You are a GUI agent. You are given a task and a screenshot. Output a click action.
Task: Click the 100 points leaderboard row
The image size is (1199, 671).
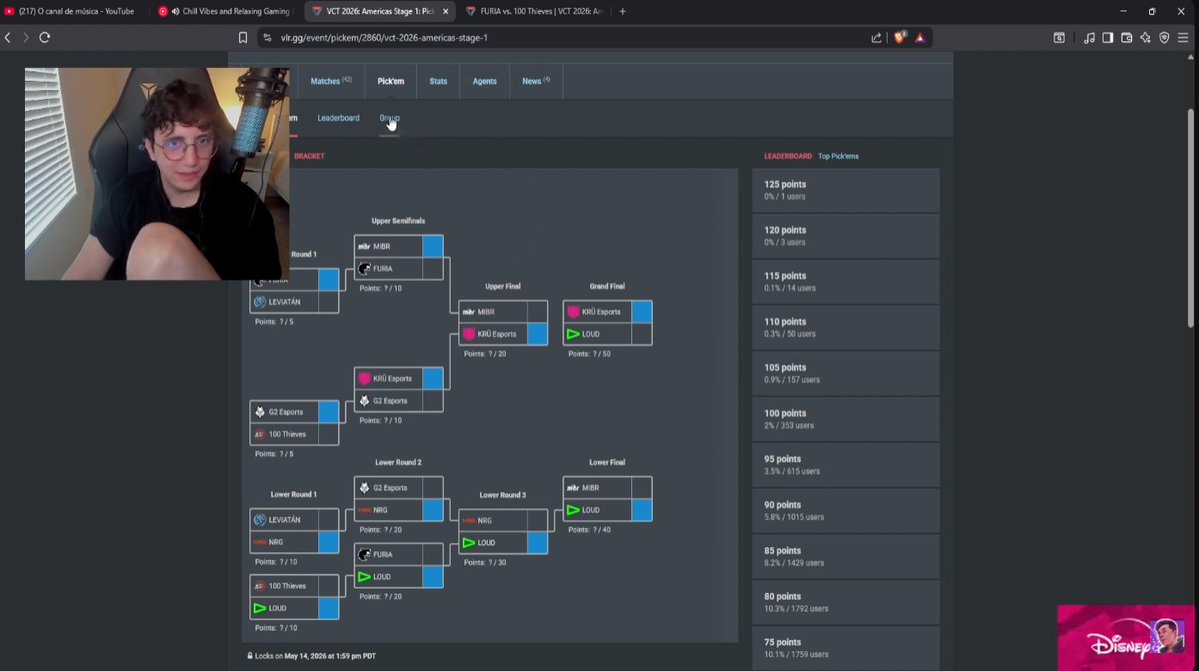point(846,420)
